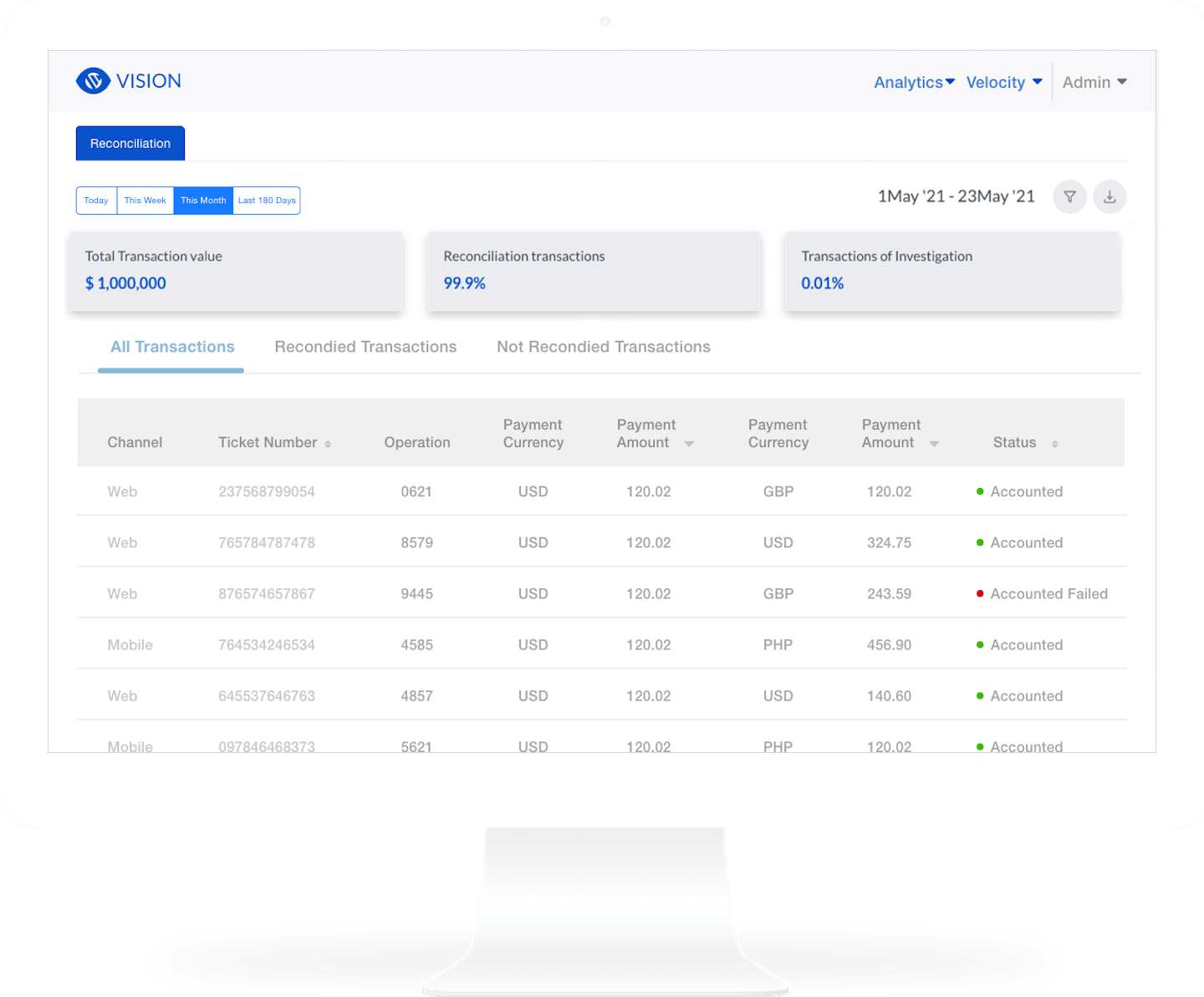Select the Today time range

tap(96, 201)
